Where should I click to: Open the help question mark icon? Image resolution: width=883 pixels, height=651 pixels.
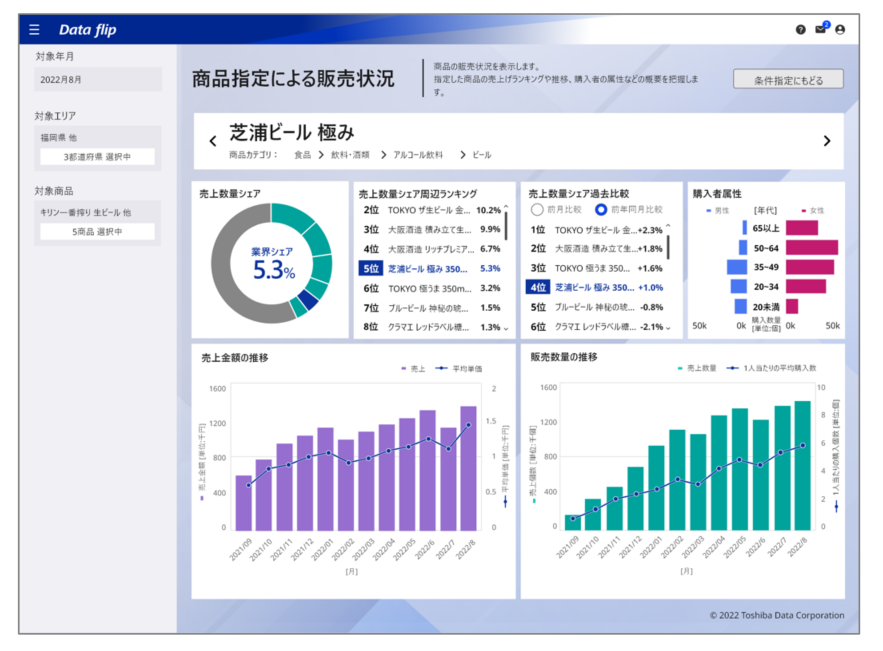point(800,30)
